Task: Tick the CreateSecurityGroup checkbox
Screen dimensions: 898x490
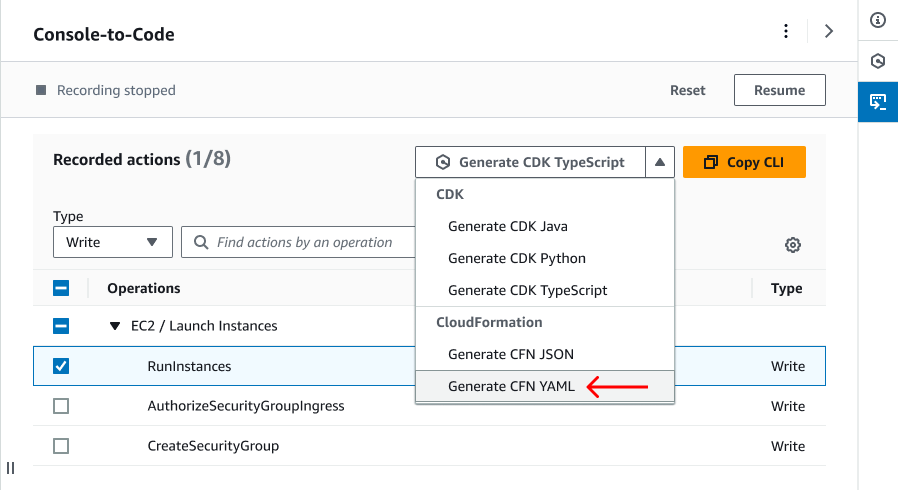Action: coord(61,446)
